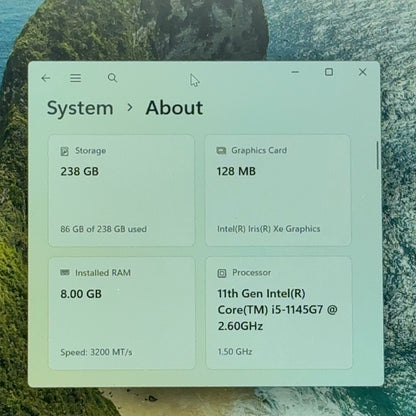Screen dimensions: 416x416
Task: Maximize the Settings window
Action: pyautogui.click(x=329, y=72)
